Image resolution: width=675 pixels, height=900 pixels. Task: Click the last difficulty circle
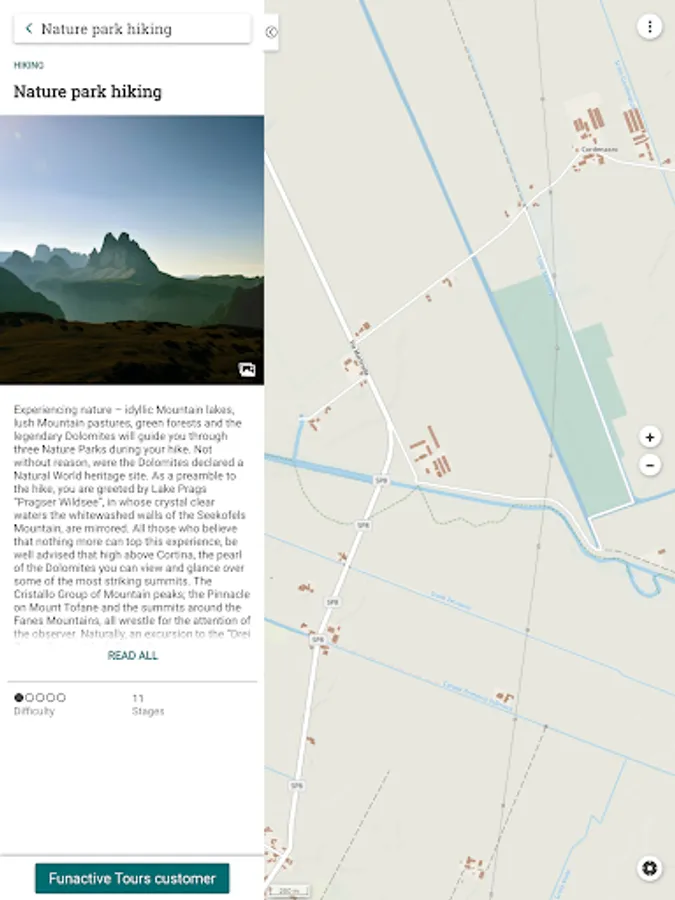tap(61, 697)
